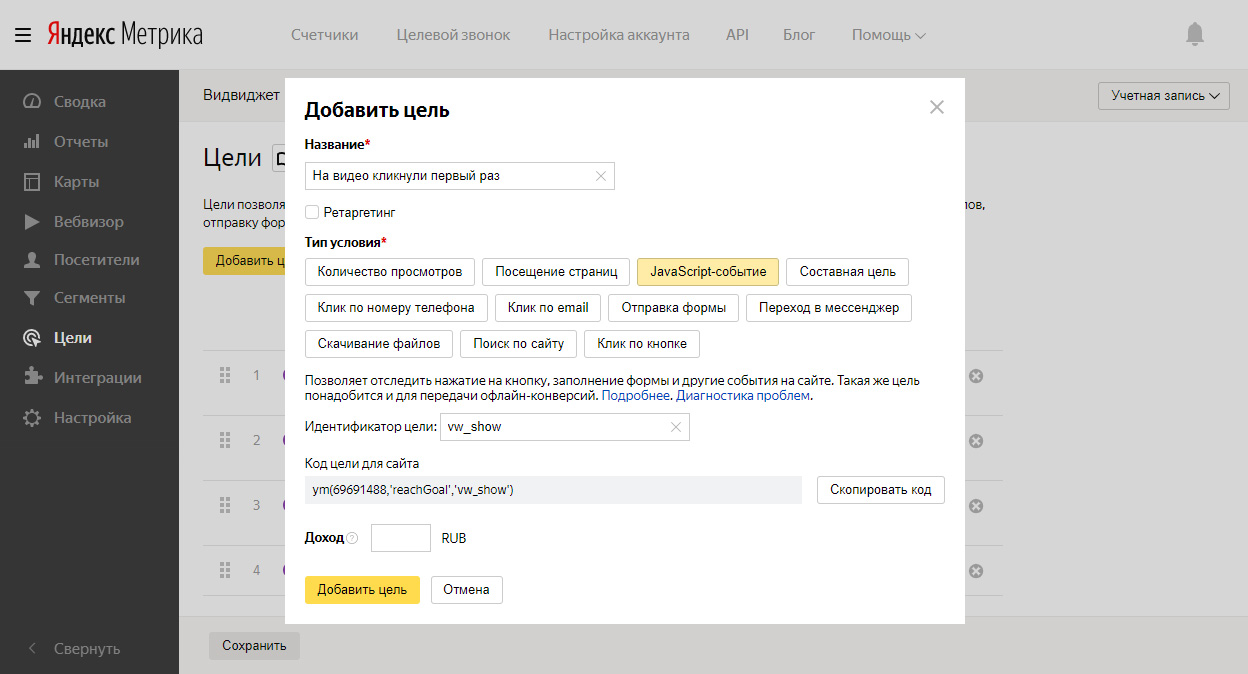Image resolution: width=1248 pixels, height=674 pixels.
Task: Select condition type Клик по номеру телефона
Action: [396, 307]
